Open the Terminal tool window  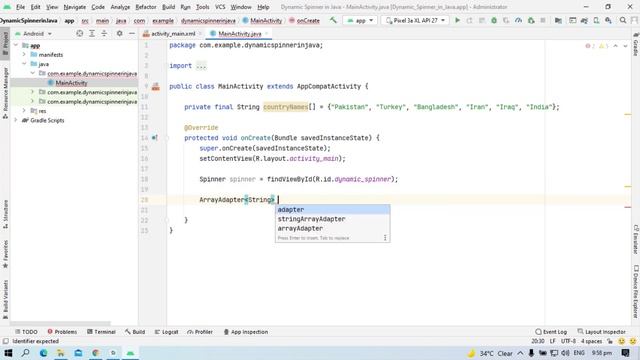coord(101,332)
